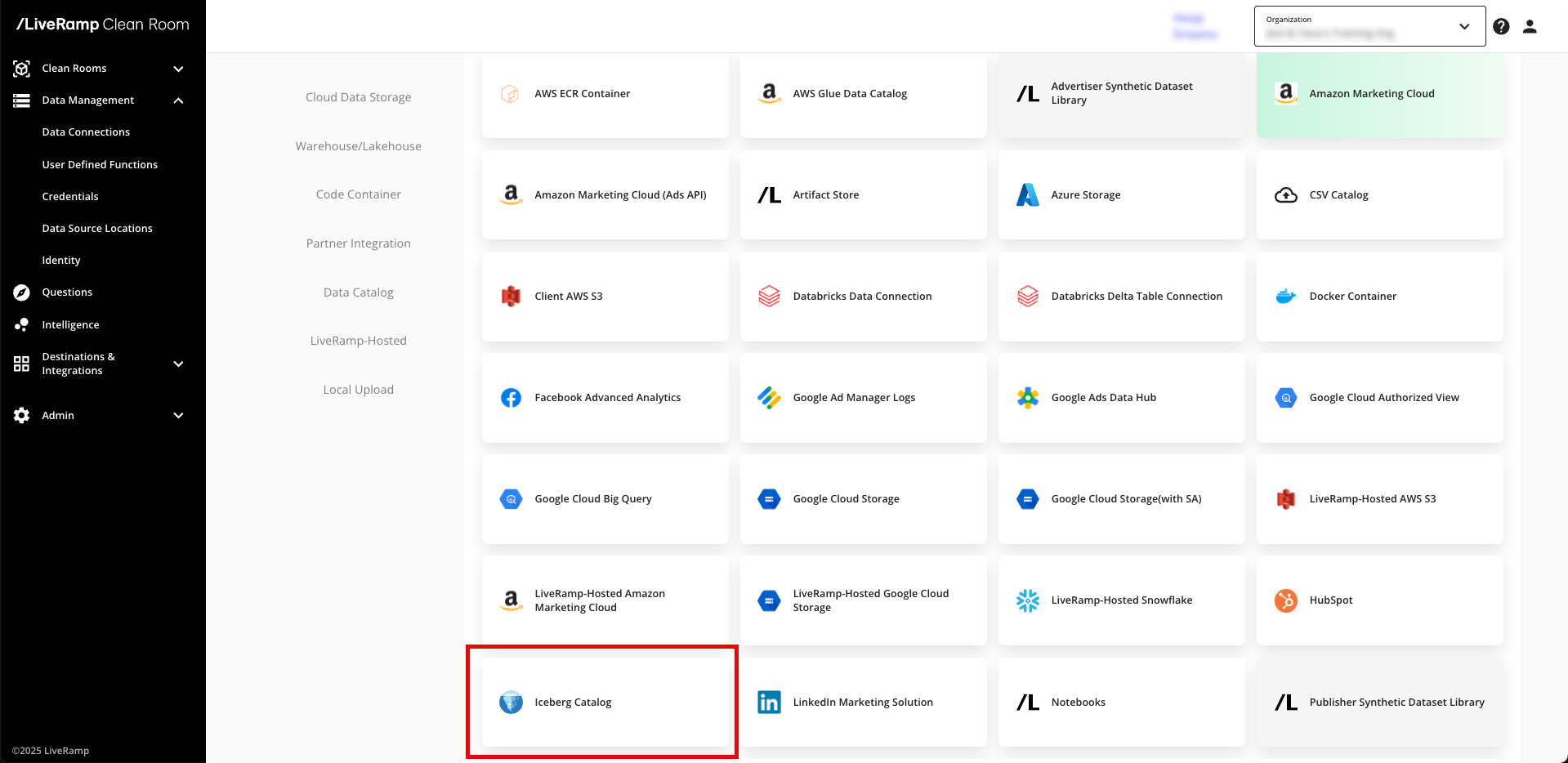Click the Docker Container whale icon
This screenshot has width=1568, height=763.
pyautogui.click(x=1285, y=297)
